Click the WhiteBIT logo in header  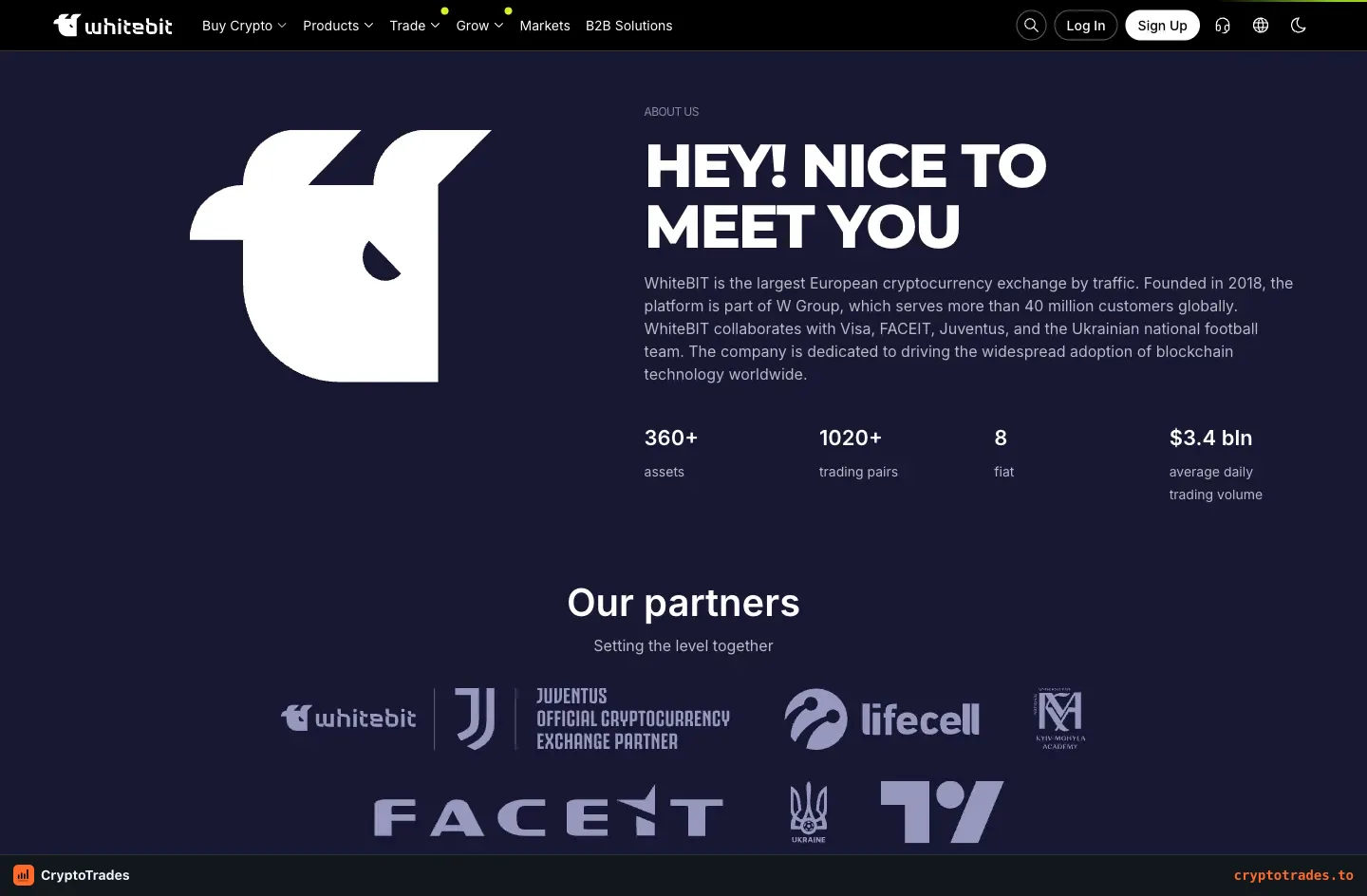113,26
